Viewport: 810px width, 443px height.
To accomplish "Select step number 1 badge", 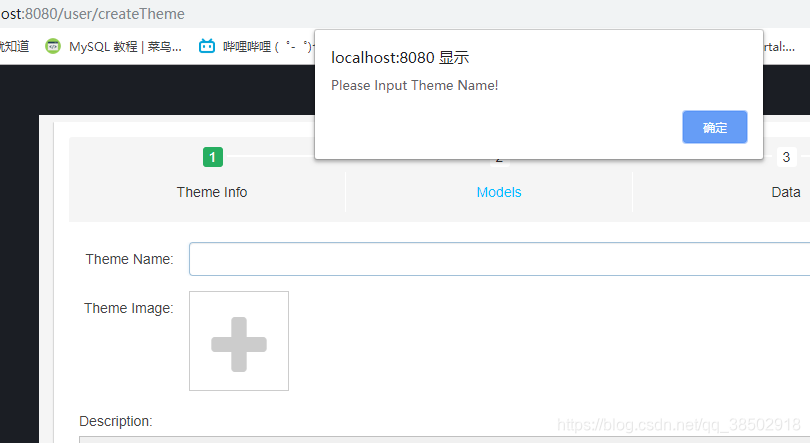I will click(x=213, y=157).
